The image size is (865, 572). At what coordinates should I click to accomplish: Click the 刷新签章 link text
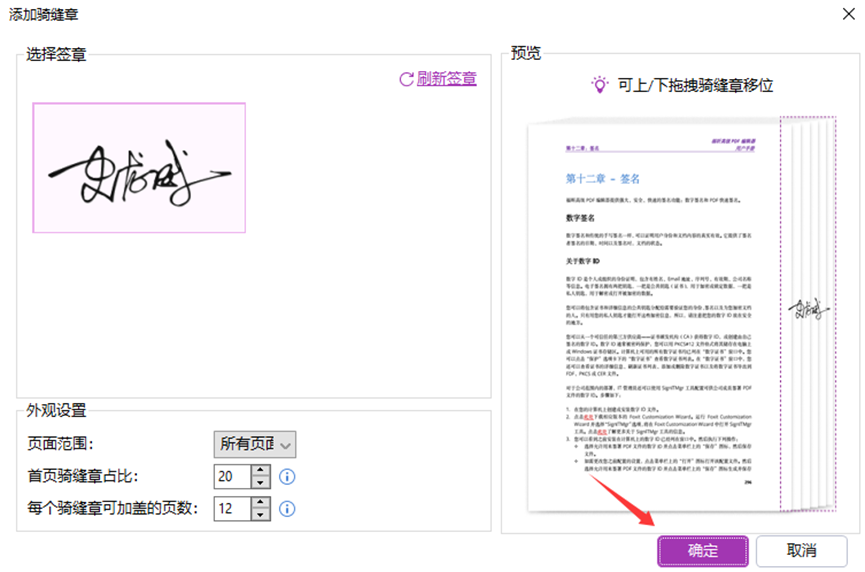click(446, 79)
